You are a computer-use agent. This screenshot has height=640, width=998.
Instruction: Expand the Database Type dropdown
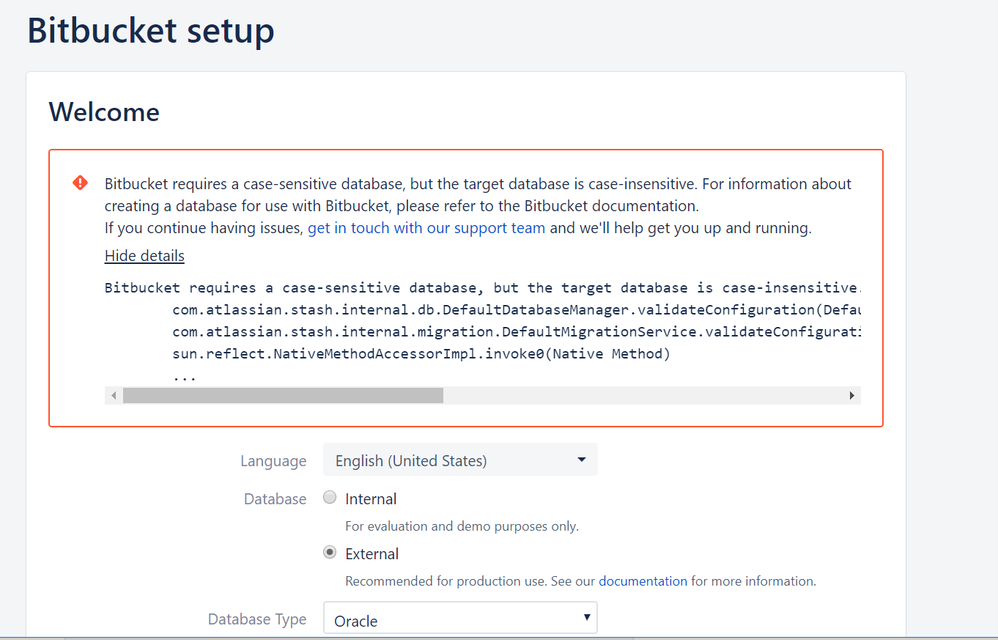tap(460, 618)
